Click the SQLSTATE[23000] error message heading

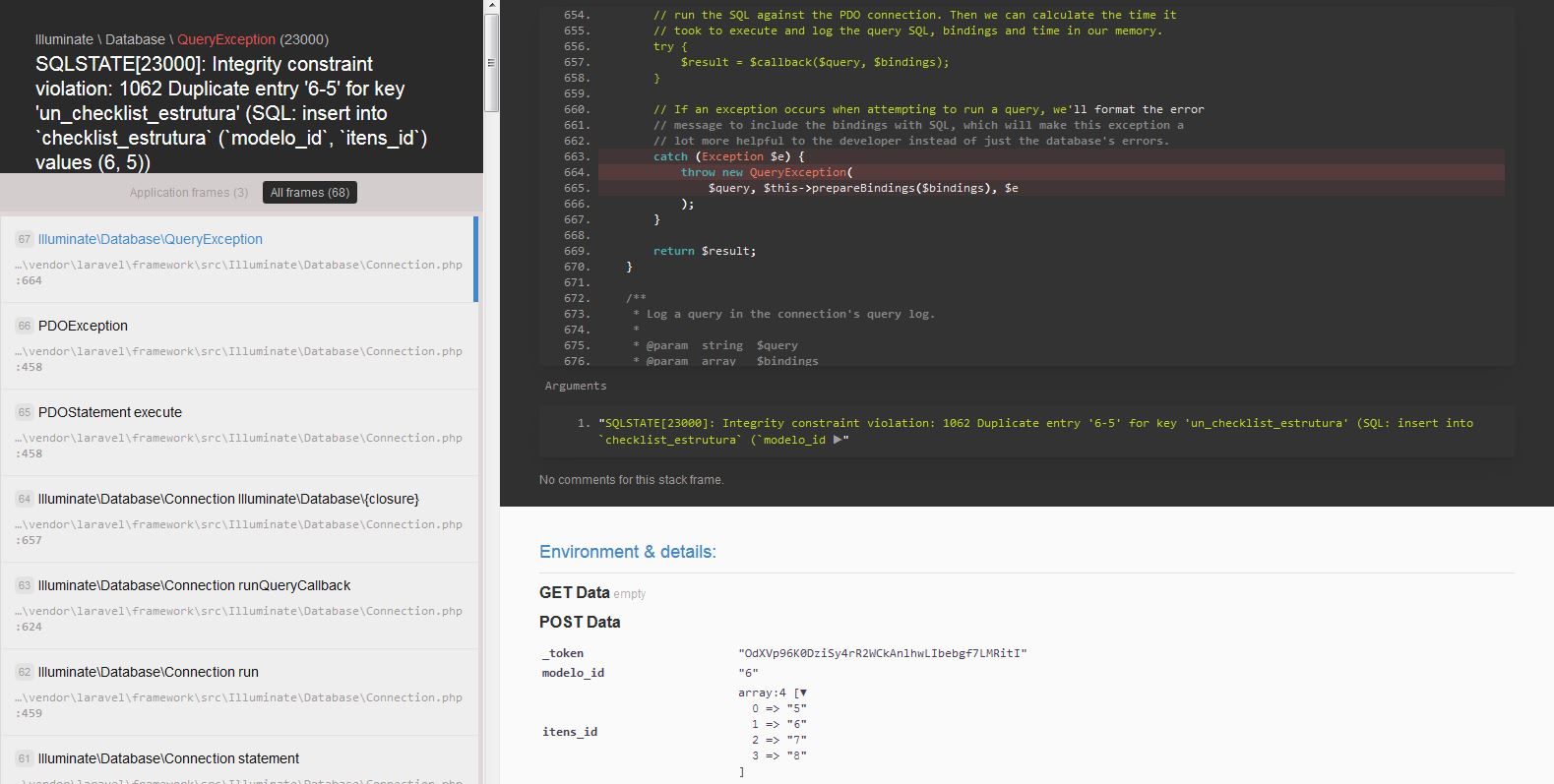coord(231,113)
